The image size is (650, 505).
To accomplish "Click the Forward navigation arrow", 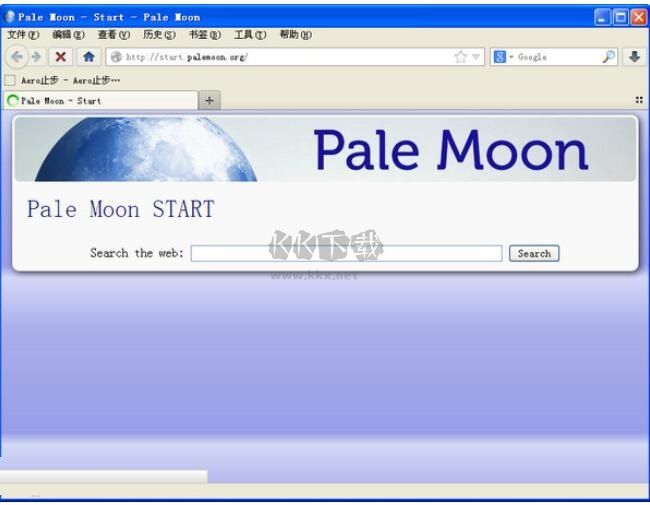I will tap(36, 57).
